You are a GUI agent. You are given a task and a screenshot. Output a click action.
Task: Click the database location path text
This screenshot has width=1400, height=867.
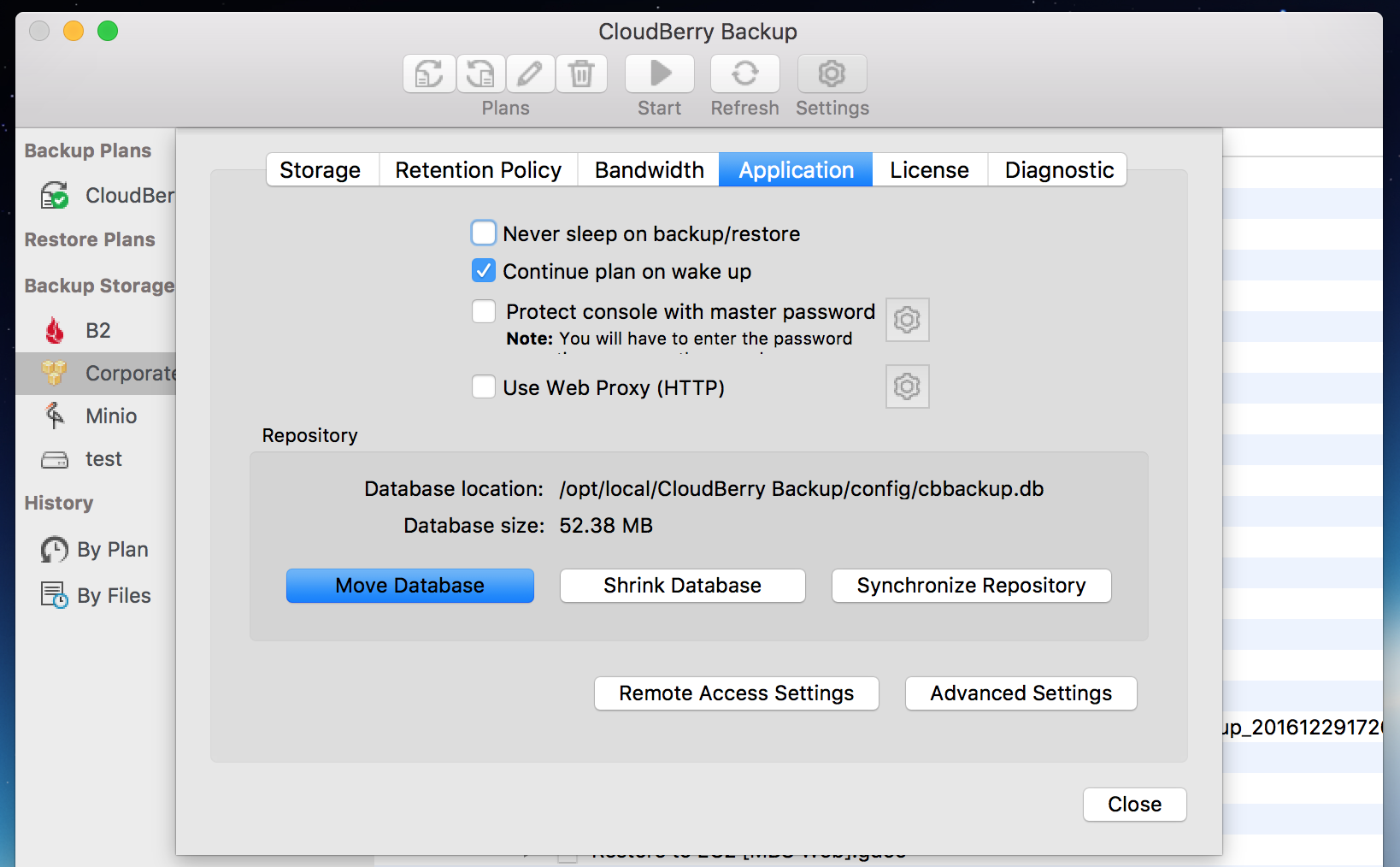[x=802, y=489]
